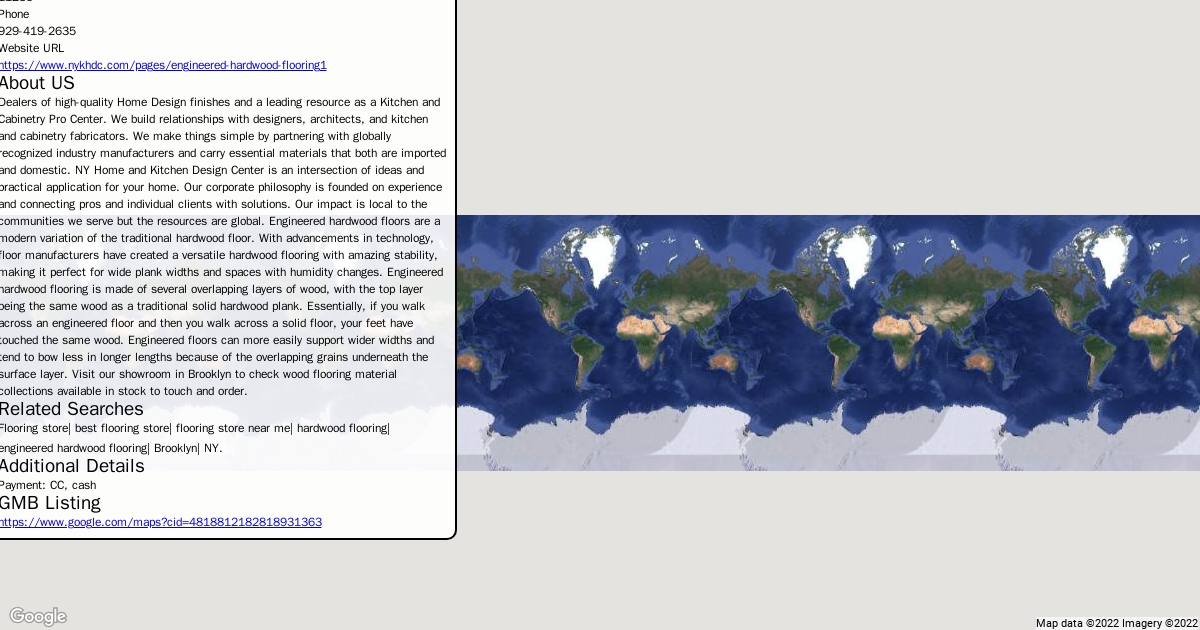Open the nykhdc.com engineered hardwood flooring link
Image resolution: width=1200 pixels, height=630 pixels.
pyautogui.click(x=163, y=65)
